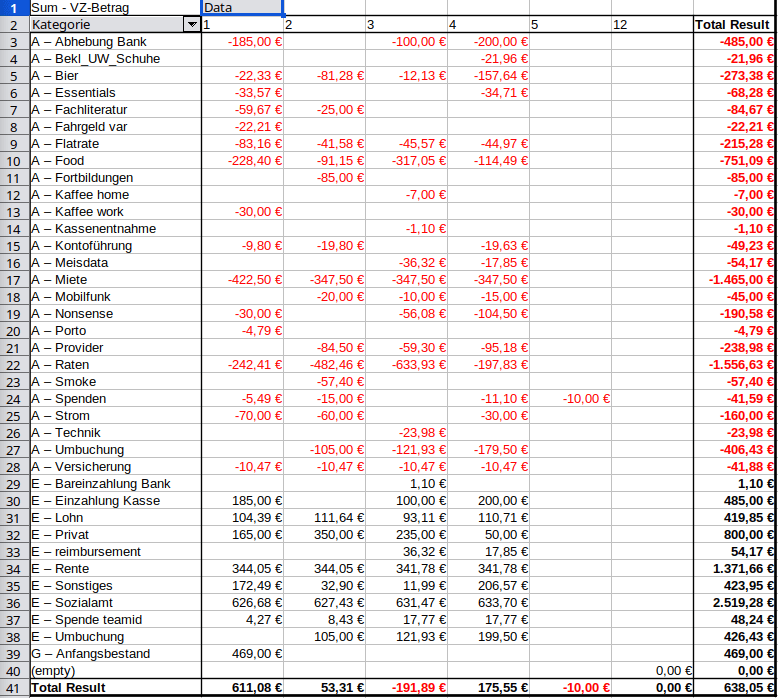Click the Miete total of -1.465,00 €
This screenshot has width=778, height=698.
734,280
